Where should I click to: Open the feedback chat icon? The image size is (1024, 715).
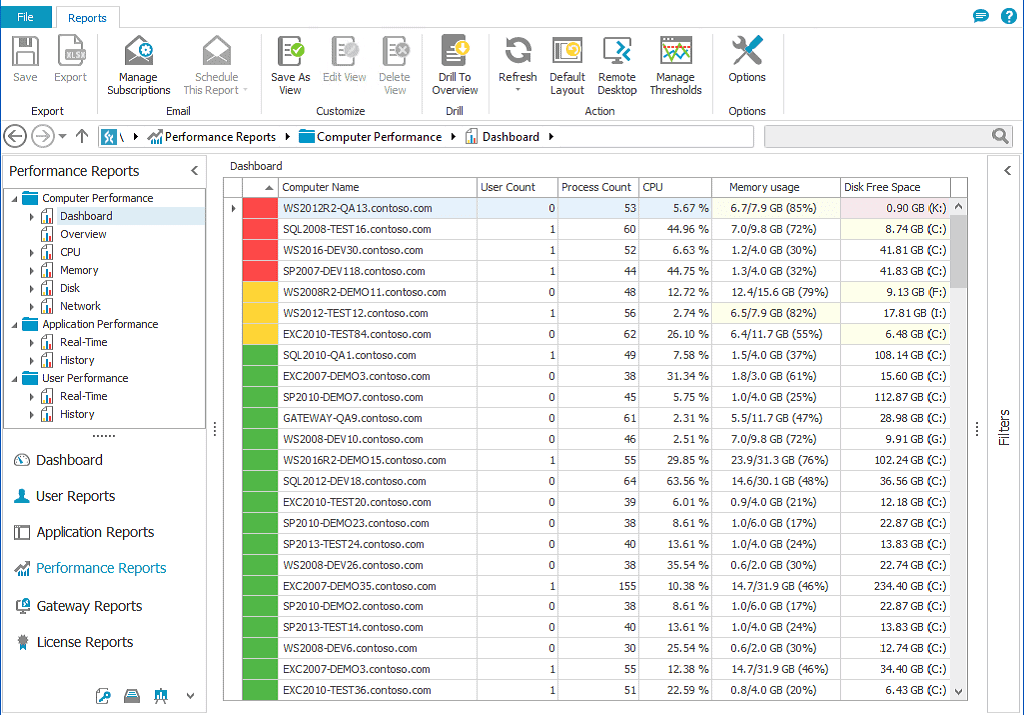coord(980,16)
